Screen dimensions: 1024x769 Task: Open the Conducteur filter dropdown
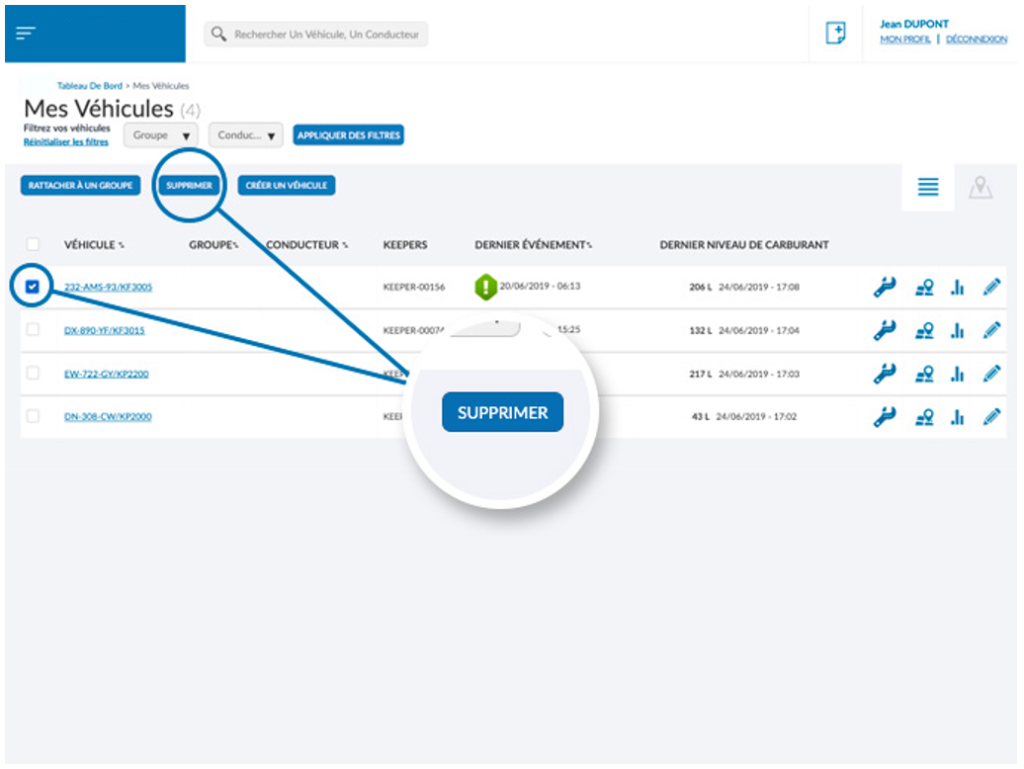pyautogui.click(x=246, y=135)
